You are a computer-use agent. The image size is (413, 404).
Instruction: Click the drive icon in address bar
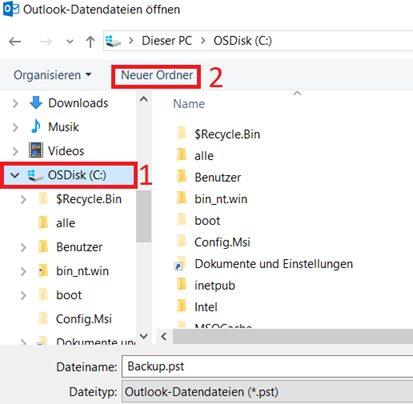pyautogui.click(x=113, y=41)
